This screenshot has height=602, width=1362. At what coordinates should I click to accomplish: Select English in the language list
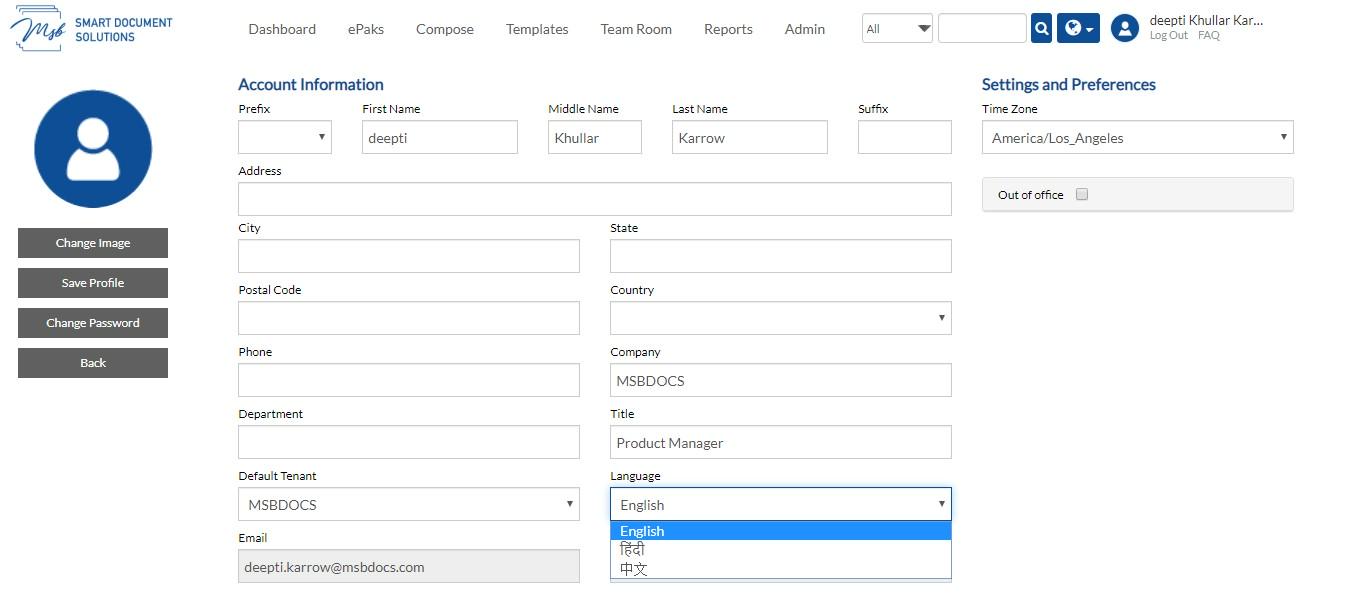click(781, 531)
